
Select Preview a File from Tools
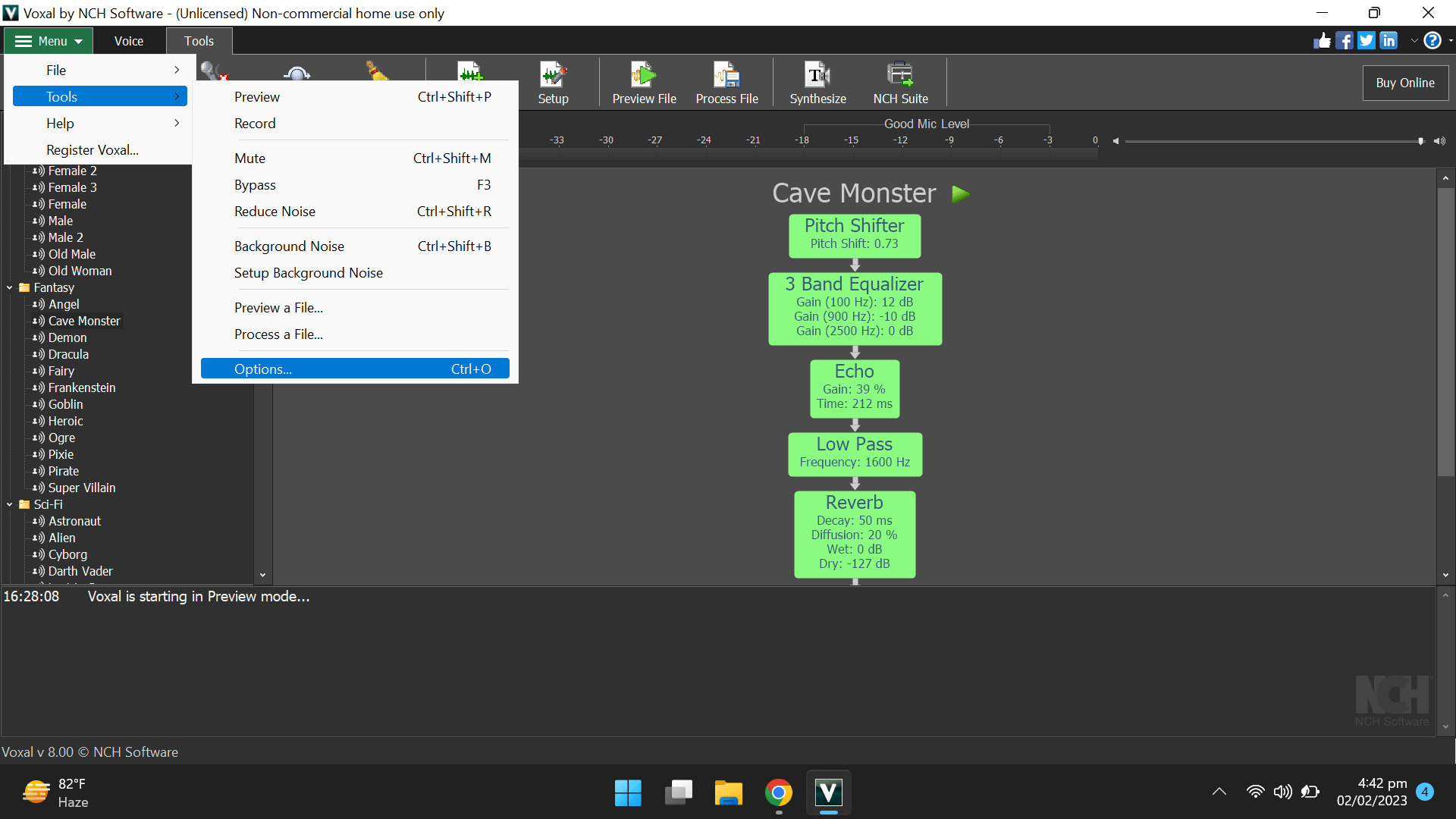pyautogui.click(x=278, y=308)
